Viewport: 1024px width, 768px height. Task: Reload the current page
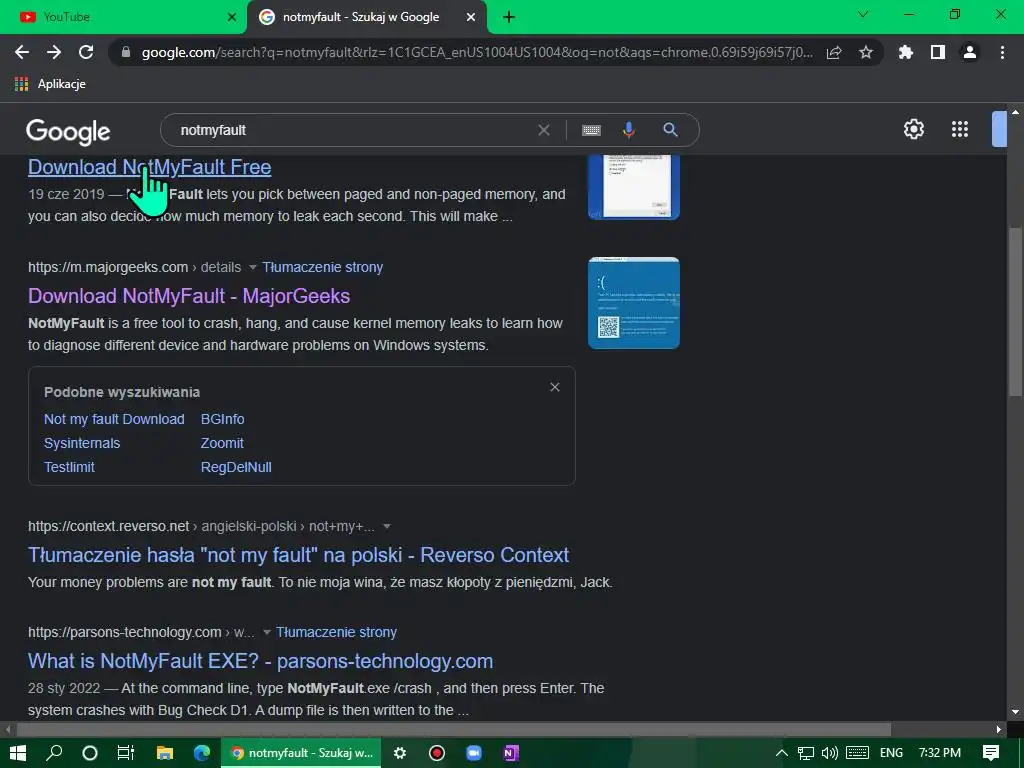pyautogui.click(x=86, y=52)
